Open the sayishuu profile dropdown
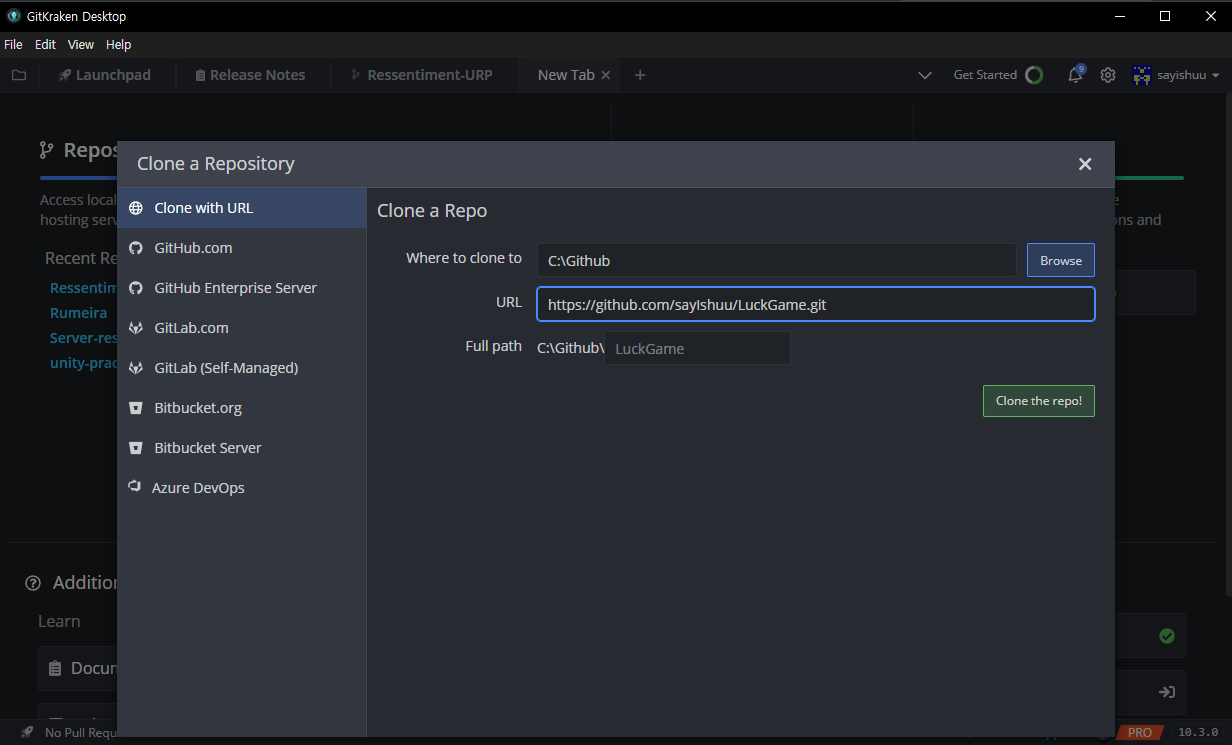Viewport: 1232px width, 745px height. [x=1176, y=75]
